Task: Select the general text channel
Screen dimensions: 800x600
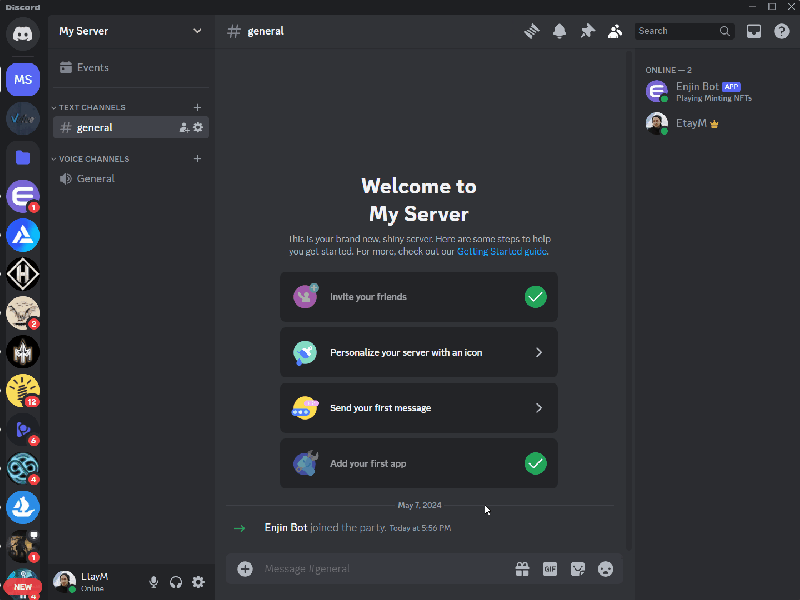Action: coord(110,127)
